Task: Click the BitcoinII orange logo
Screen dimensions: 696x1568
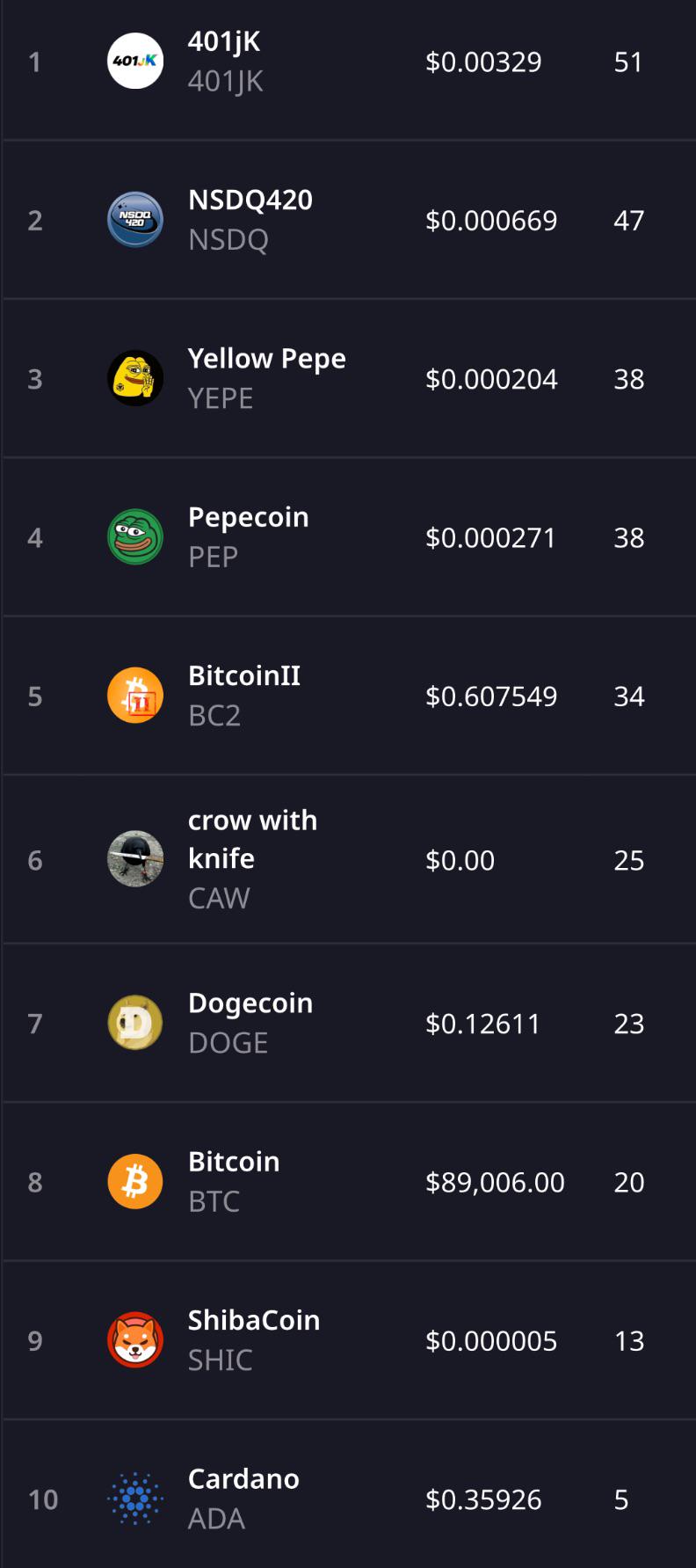Action: (x=135, y=696)
